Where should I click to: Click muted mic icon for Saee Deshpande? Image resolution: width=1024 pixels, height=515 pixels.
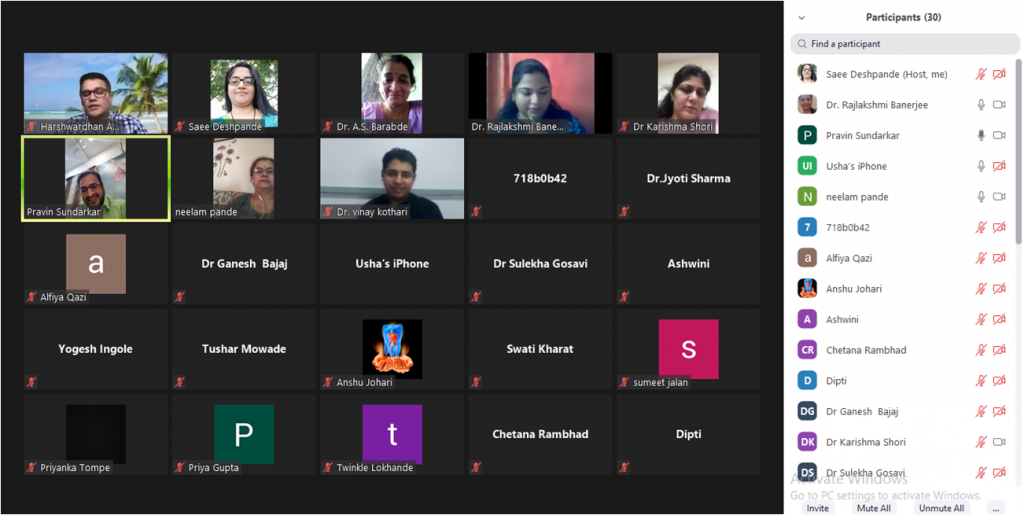981,74
